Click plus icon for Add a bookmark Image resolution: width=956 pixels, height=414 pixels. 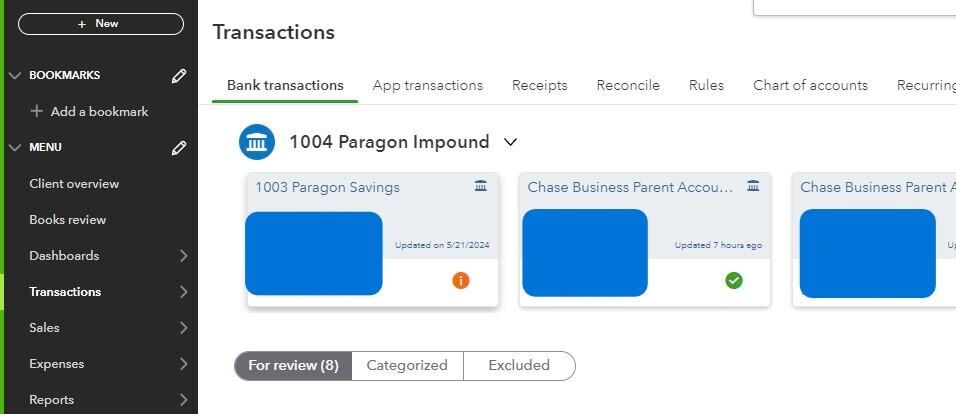[37, 111]
